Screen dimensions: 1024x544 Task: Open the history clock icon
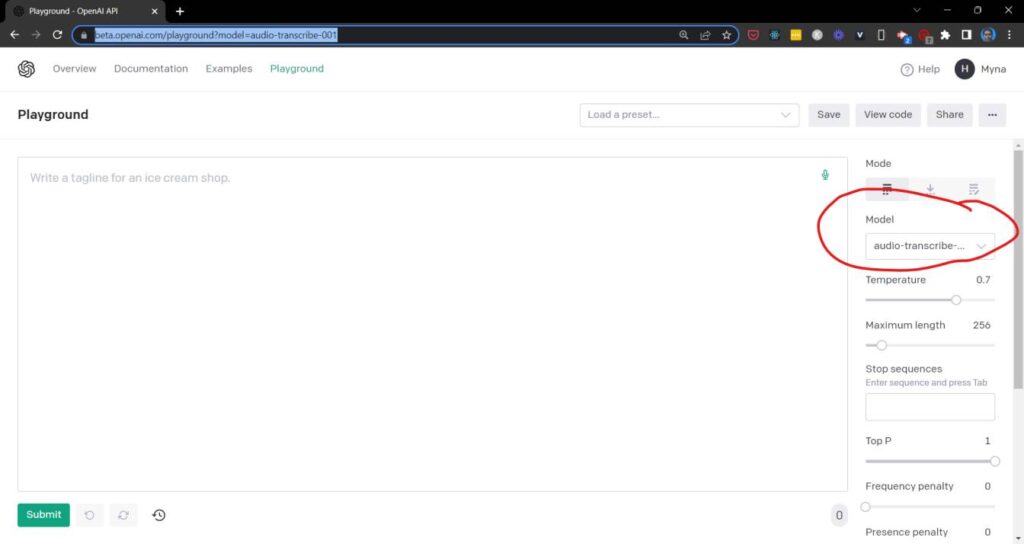(159, 515)
